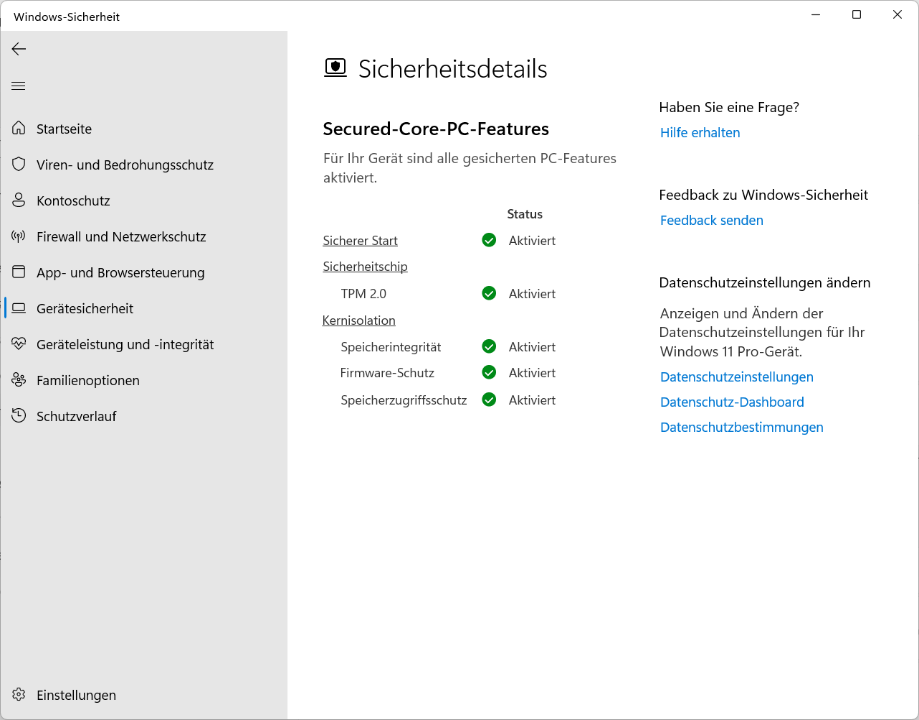Open Schutzverlauf in the sidebar
This screenshot has height=720, width=919.
pos(76,416)
